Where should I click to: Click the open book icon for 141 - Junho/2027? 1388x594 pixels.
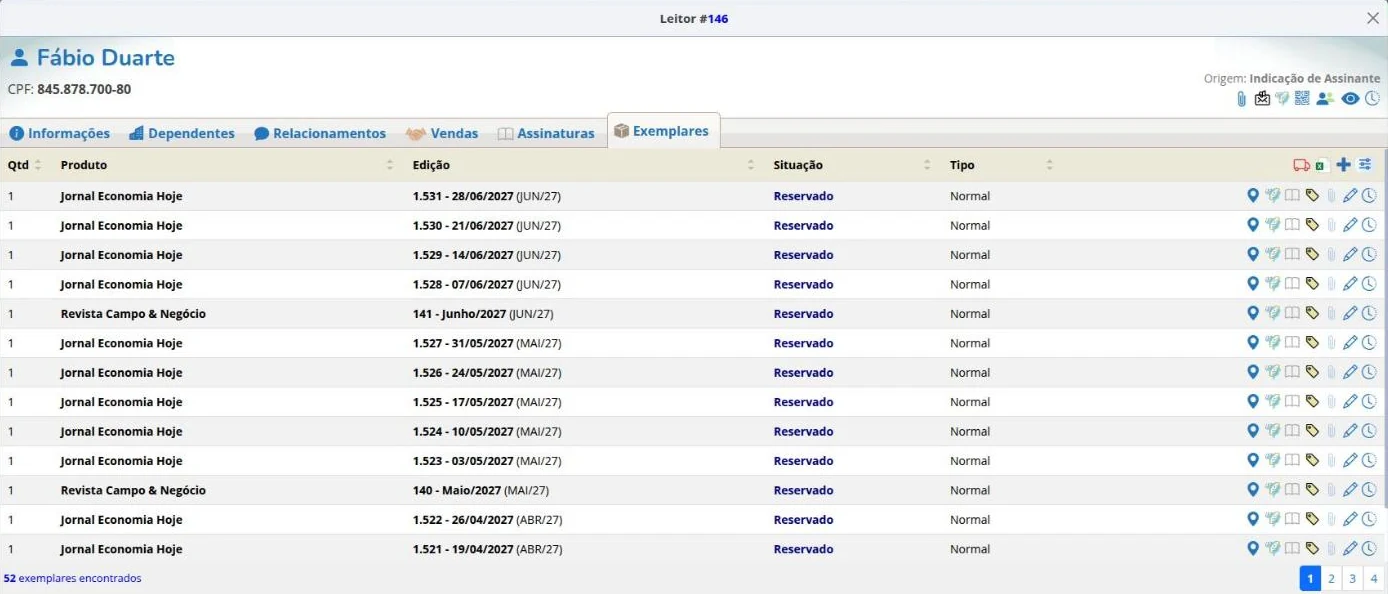tap(1292, 313)
